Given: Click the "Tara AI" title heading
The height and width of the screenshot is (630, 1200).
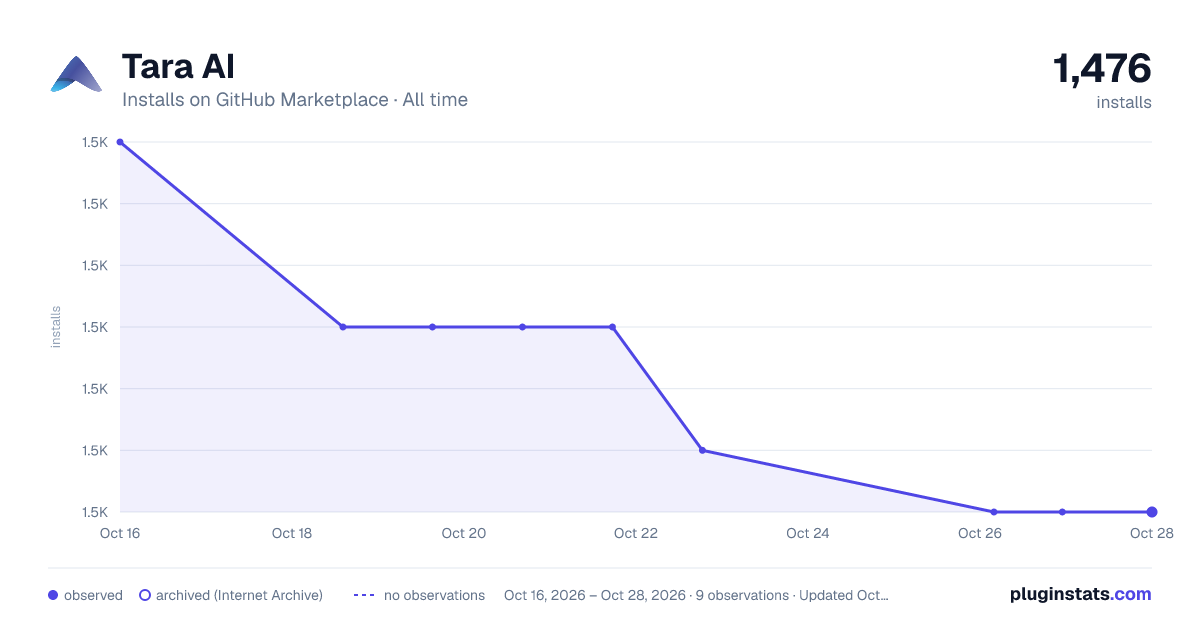Looking at the screenshot, I should point(178,67).
